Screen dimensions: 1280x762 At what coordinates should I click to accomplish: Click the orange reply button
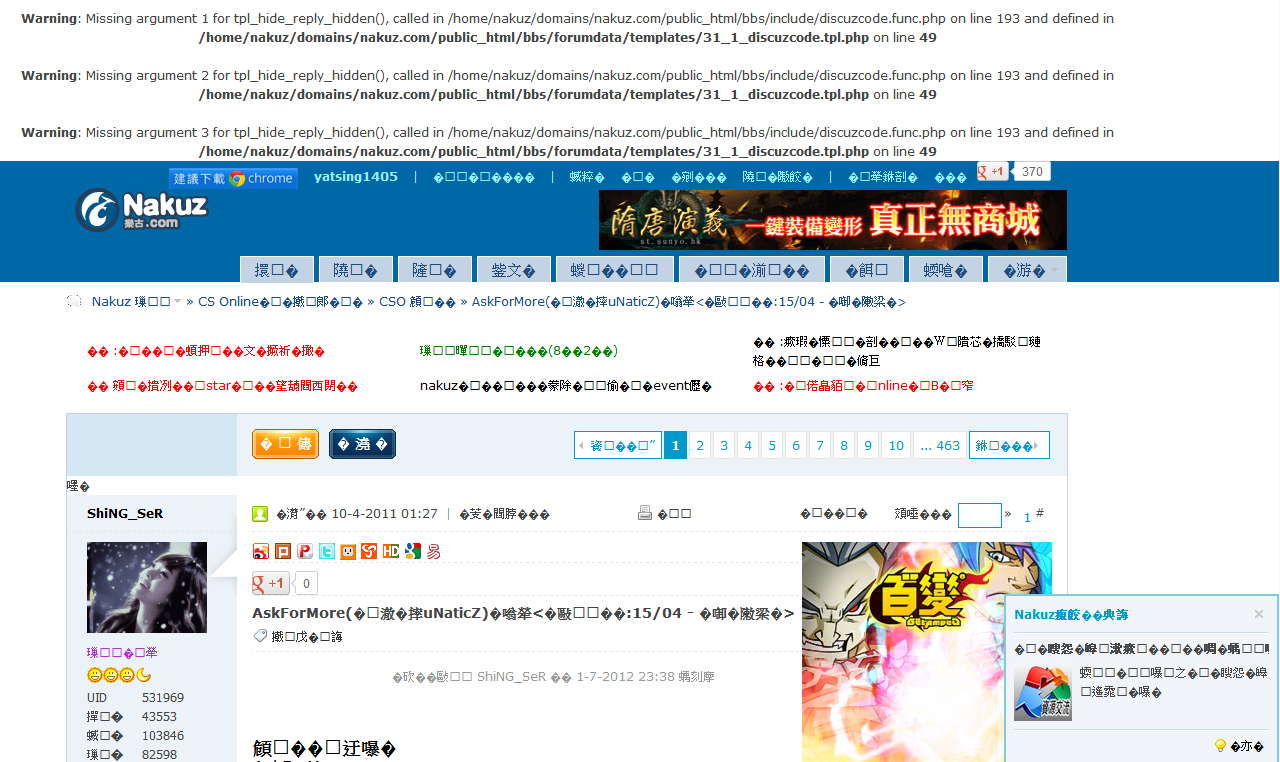click(x=285, y=444)
